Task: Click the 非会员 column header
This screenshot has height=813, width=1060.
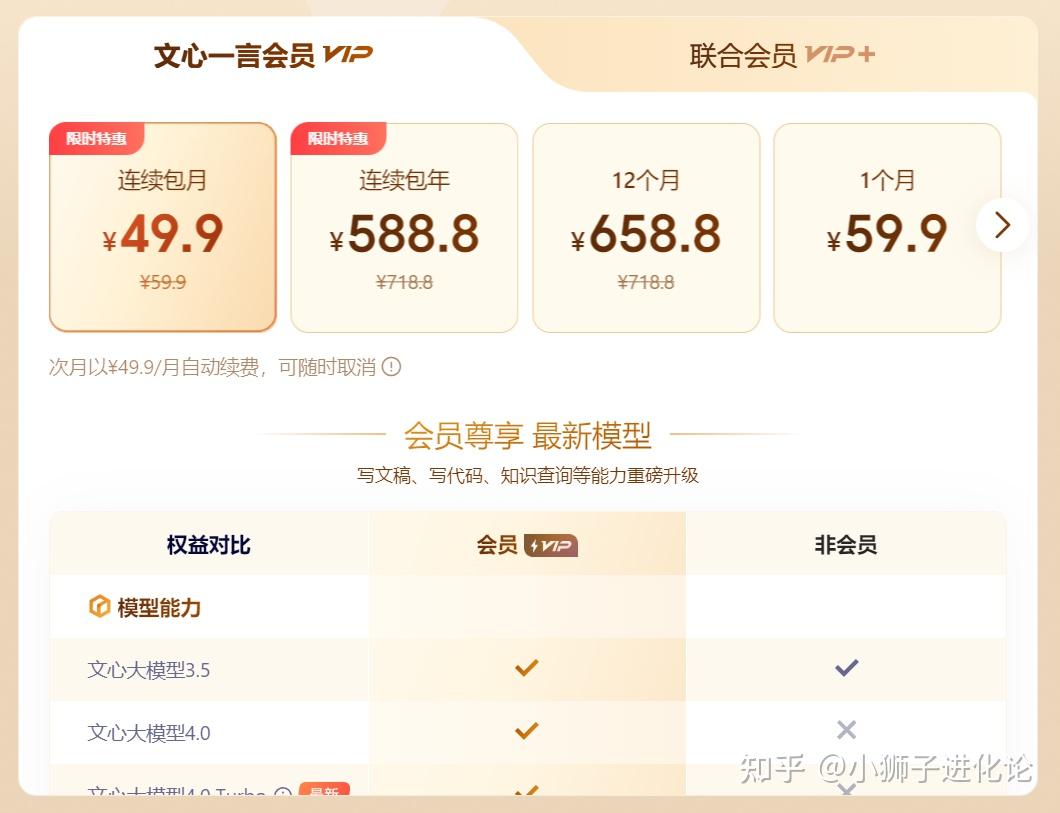Action: click(846, 545)
